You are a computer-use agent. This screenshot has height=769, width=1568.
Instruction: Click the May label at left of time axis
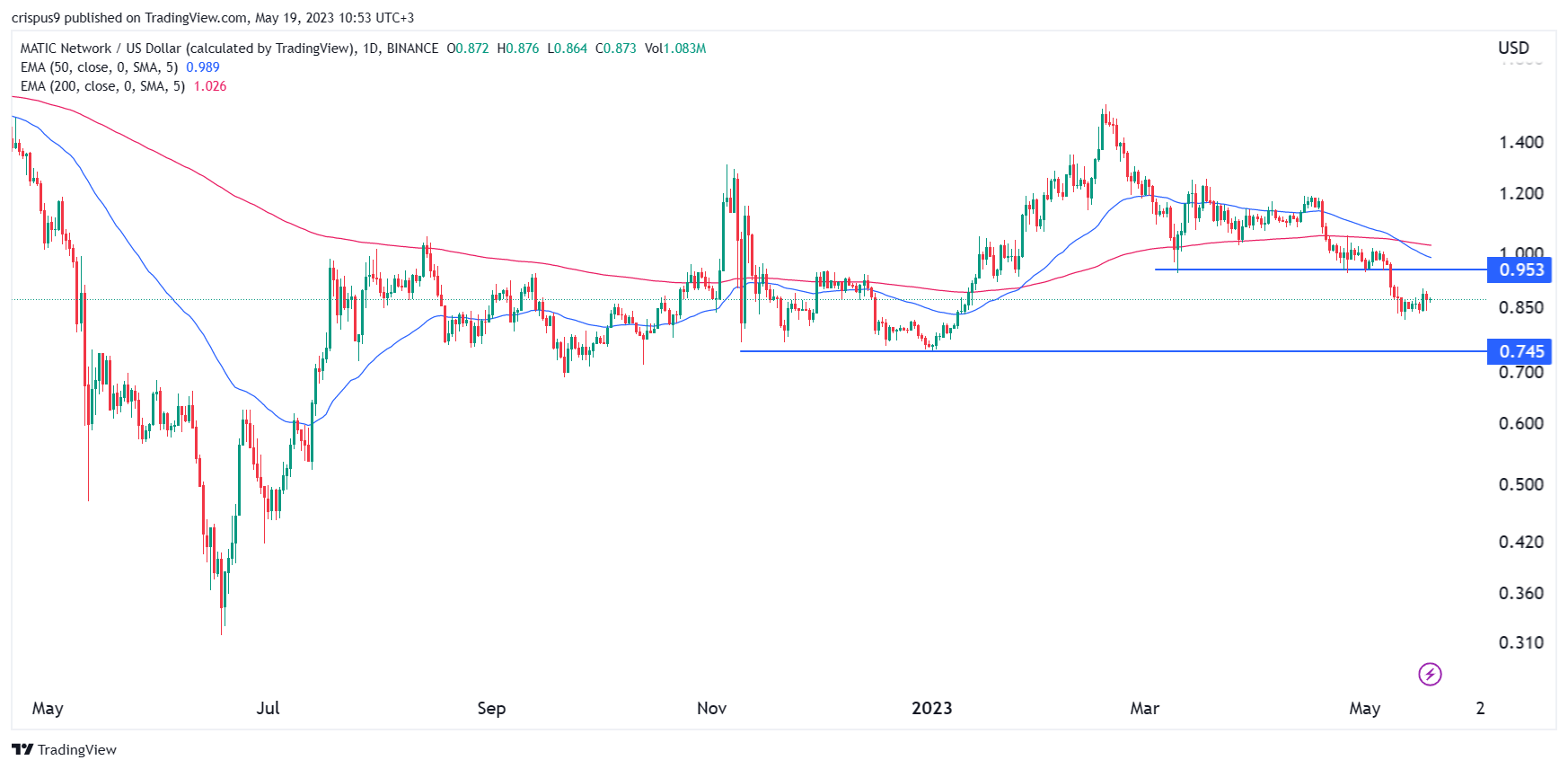(48, 709)
